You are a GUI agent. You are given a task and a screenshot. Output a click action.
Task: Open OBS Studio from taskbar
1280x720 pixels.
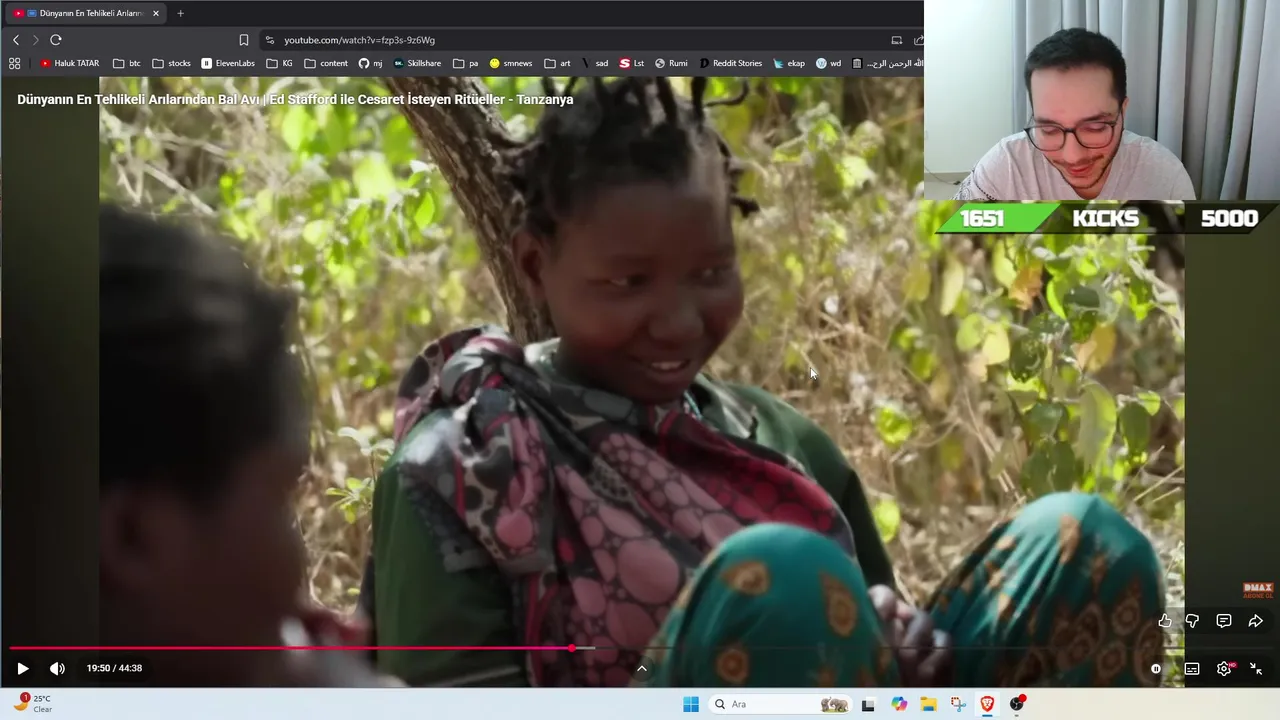click(x=1017, y=704)
